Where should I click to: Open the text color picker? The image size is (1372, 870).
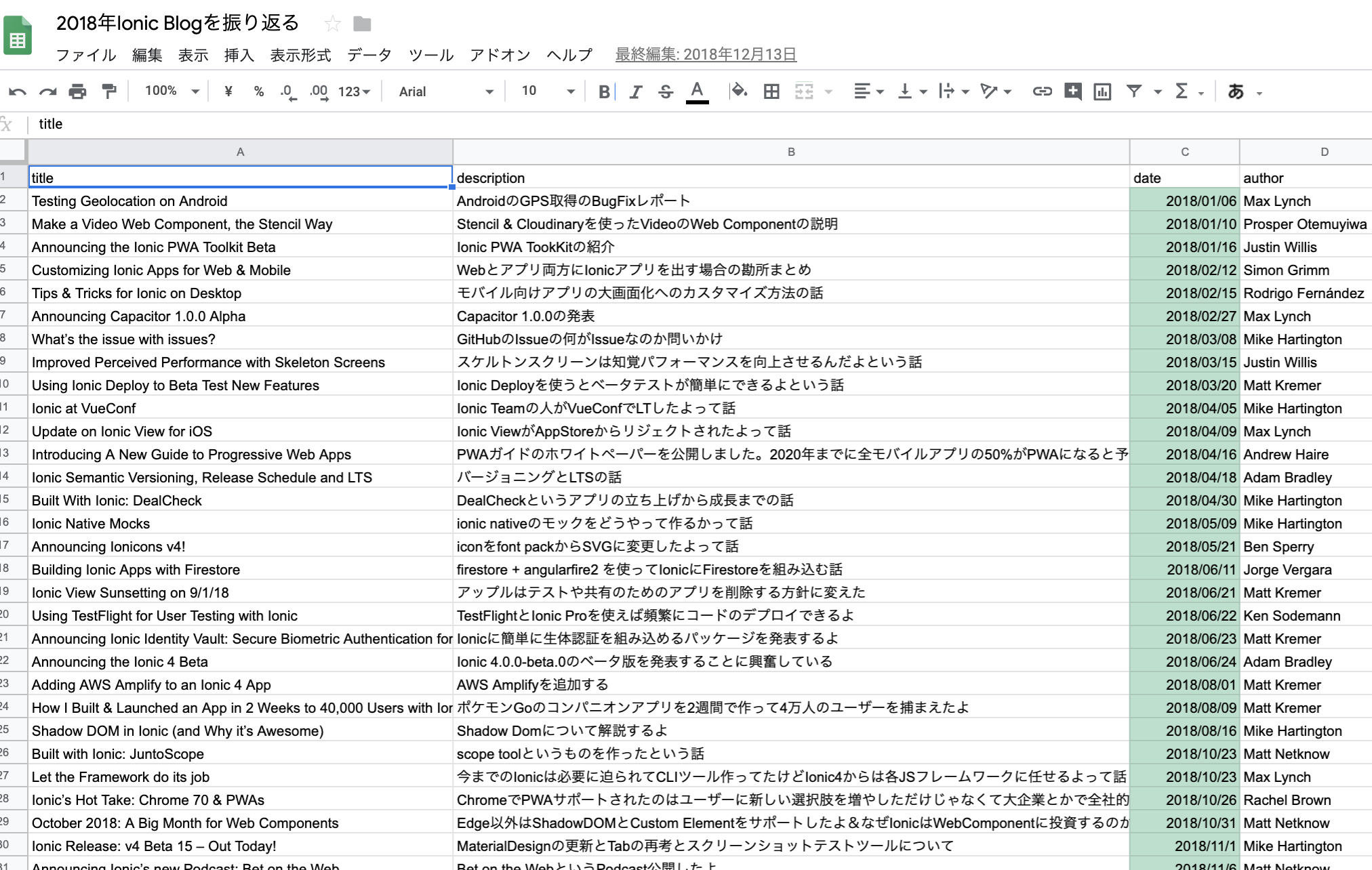click(x=697, y=91)
